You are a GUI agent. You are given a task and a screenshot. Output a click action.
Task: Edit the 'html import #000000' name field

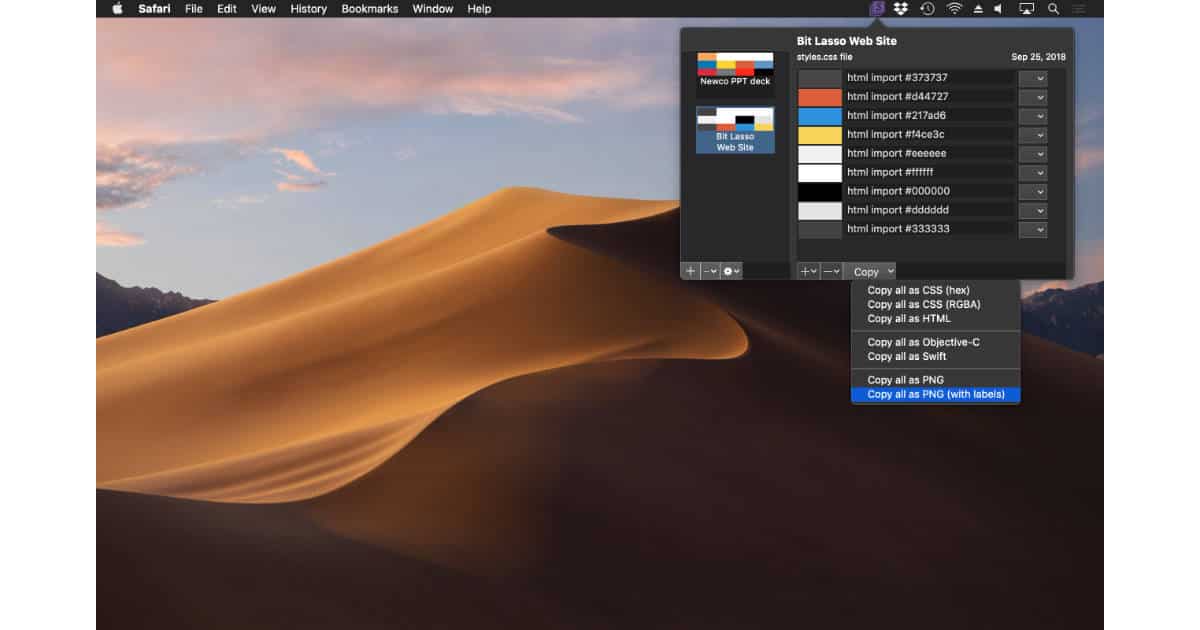pos(930,192)
